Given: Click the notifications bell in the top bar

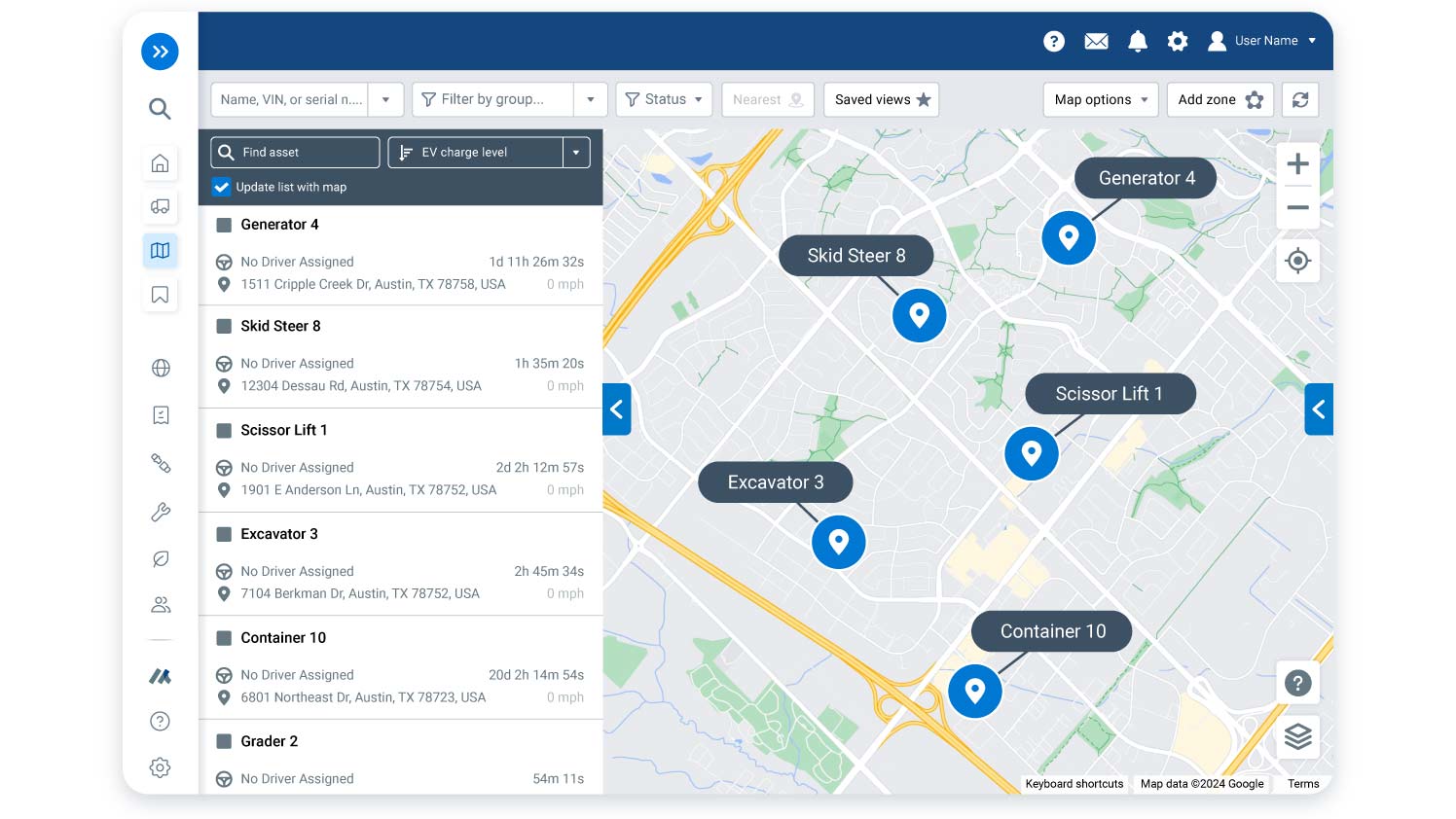Looking at the screenshot, I should click(1137, 41).
